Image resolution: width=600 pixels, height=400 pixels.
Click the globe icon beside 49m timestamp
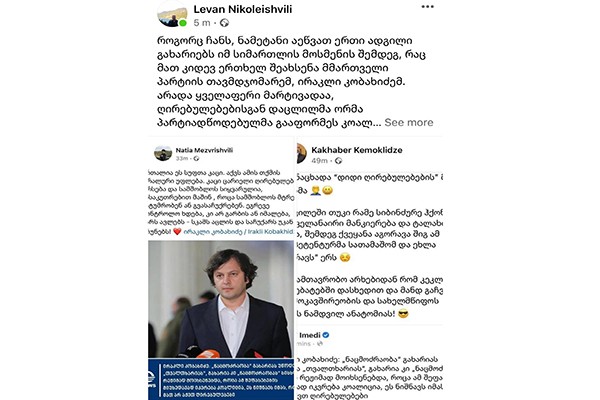[338, 161]
